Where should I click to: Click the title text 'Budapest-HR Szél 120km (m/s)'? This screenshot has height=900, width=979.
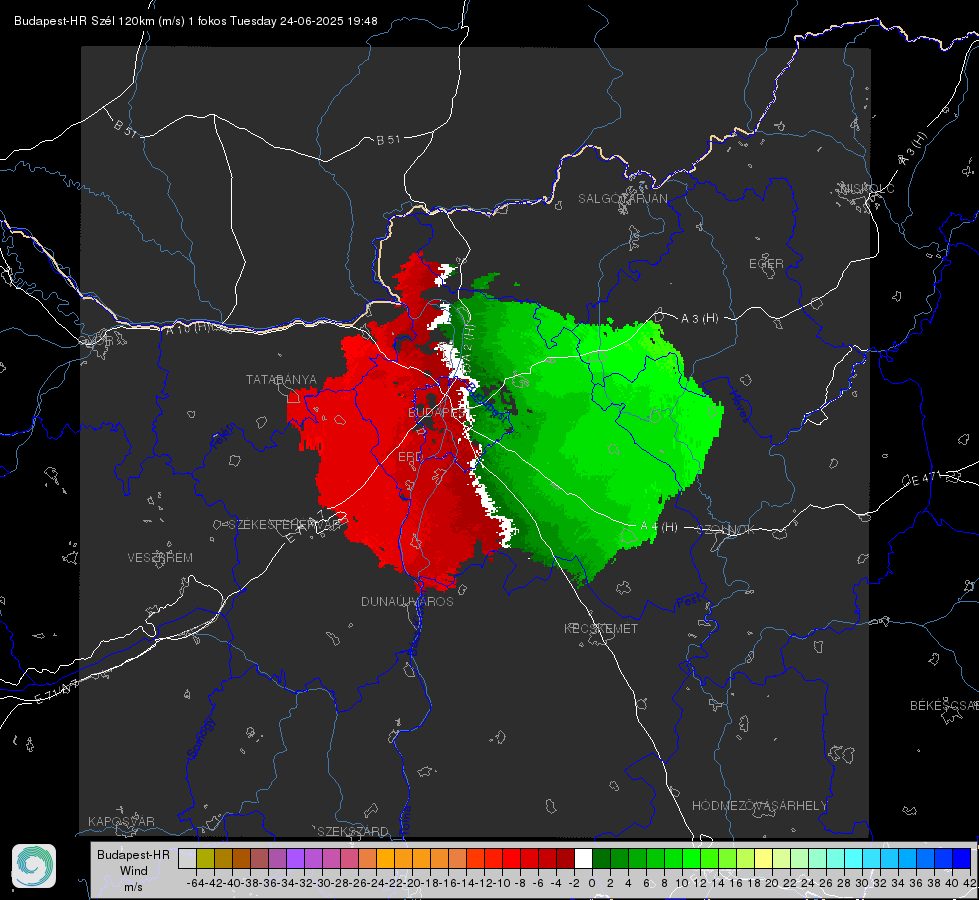[99, 21]
